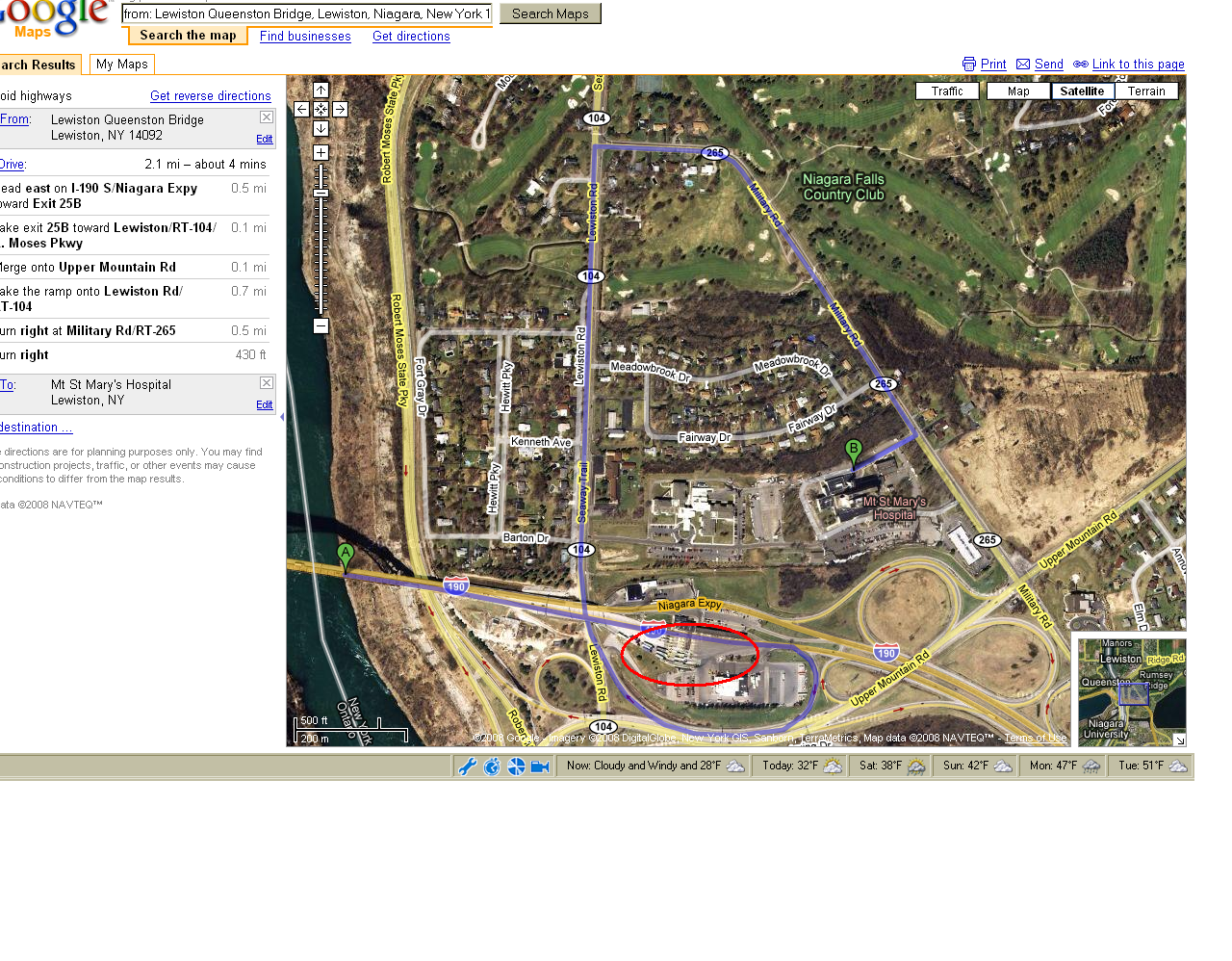Viewport: 1232px width, 961px height.
Task: Switch to the plain Map view
Action: pyautogui.click(x=1018, y=91)
